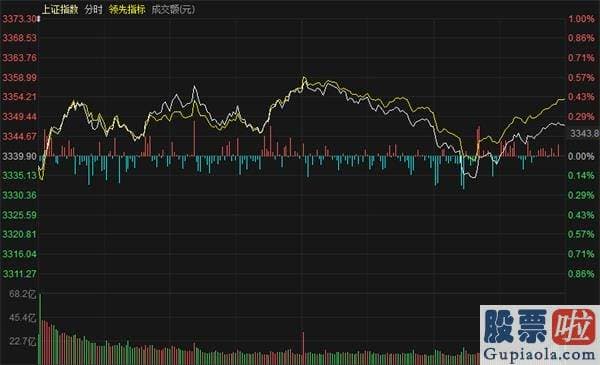Select the 成交额(元) label
Screen dimensions: 600x365
pyautogui.click(x=173, y=10)
